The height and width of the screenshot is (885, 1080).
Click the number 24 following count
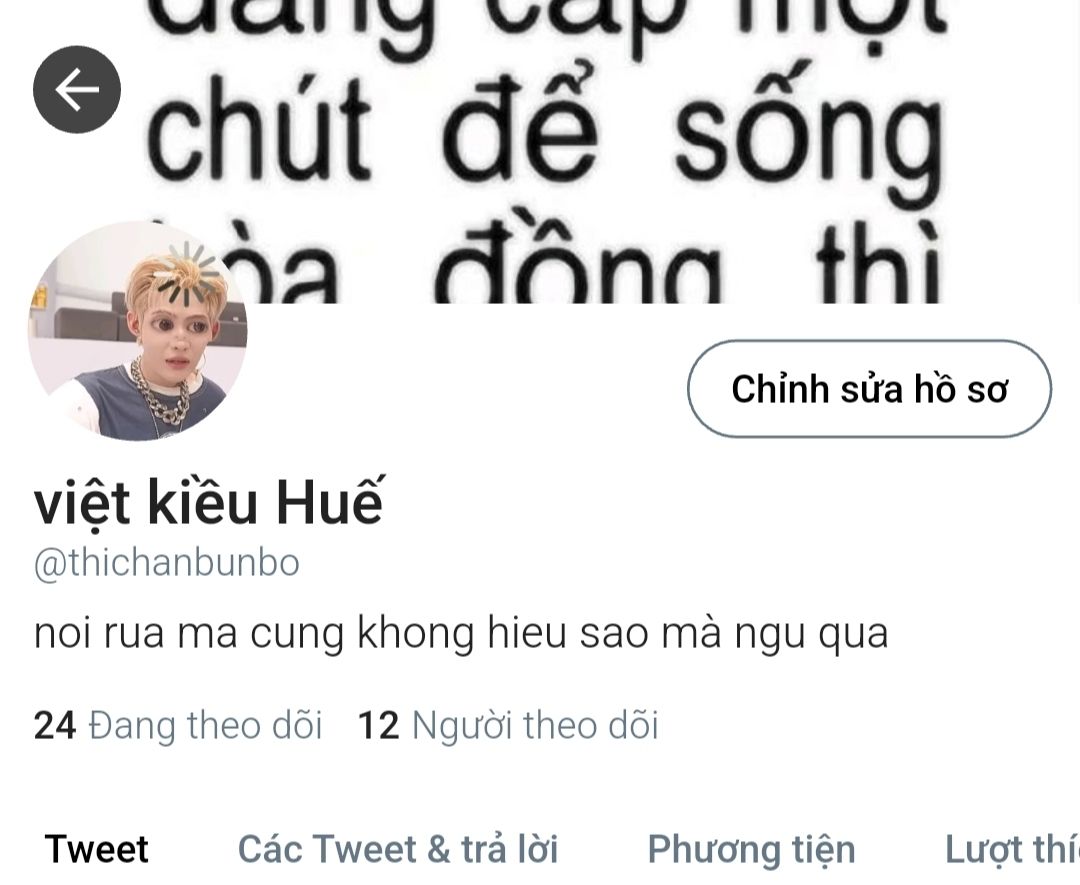pyautogui.click(x=54, y=726)
